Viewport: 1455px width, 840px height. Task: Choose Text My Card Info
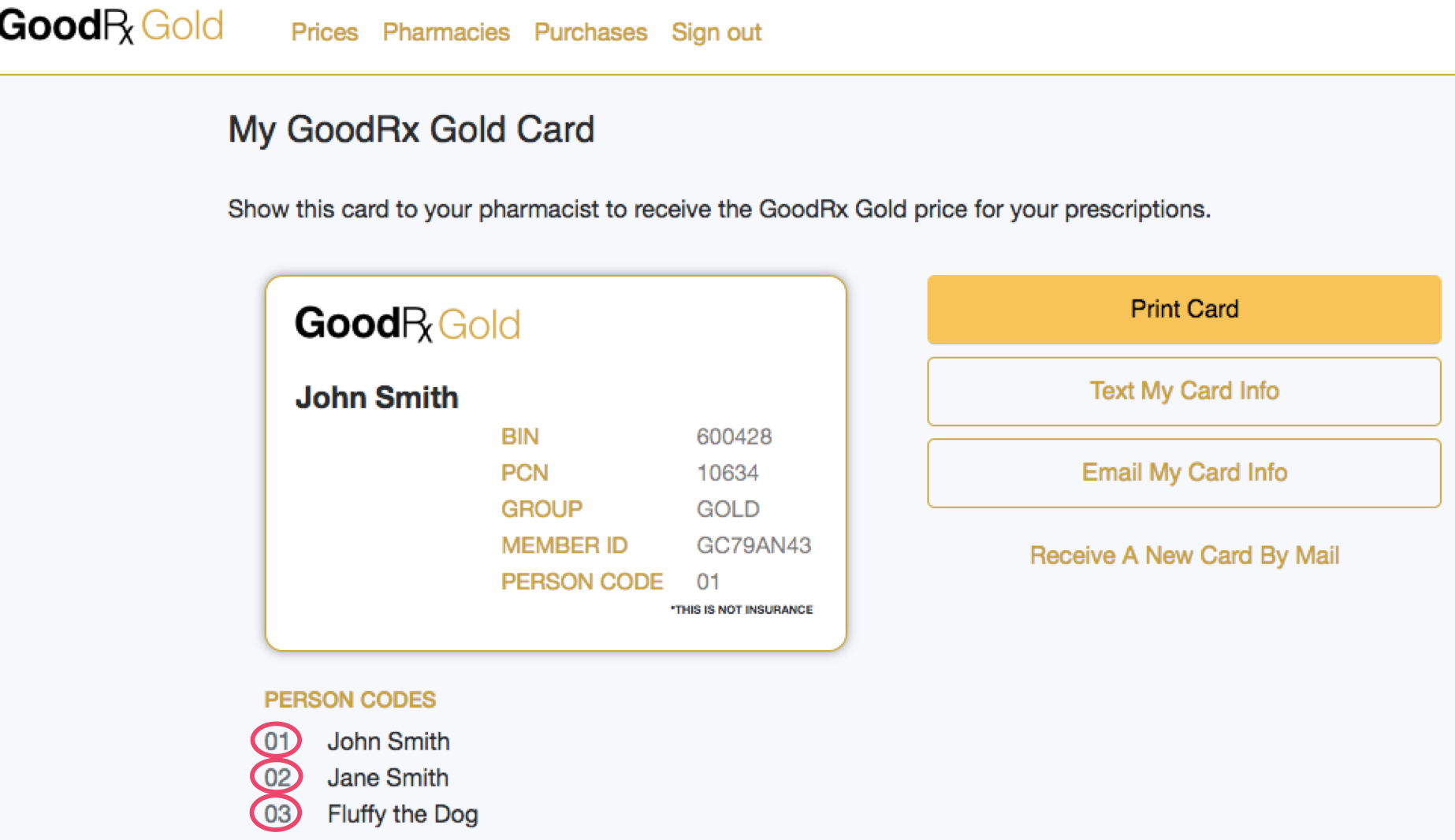[1184, 391]
